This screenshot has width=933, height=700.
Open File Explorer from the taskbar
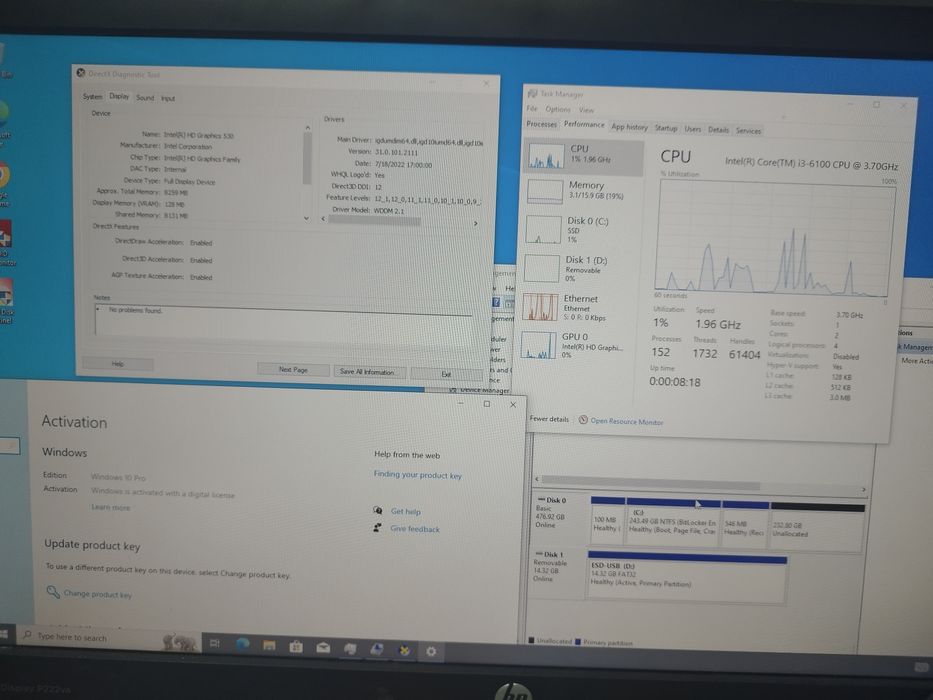(x=269, y=646)
